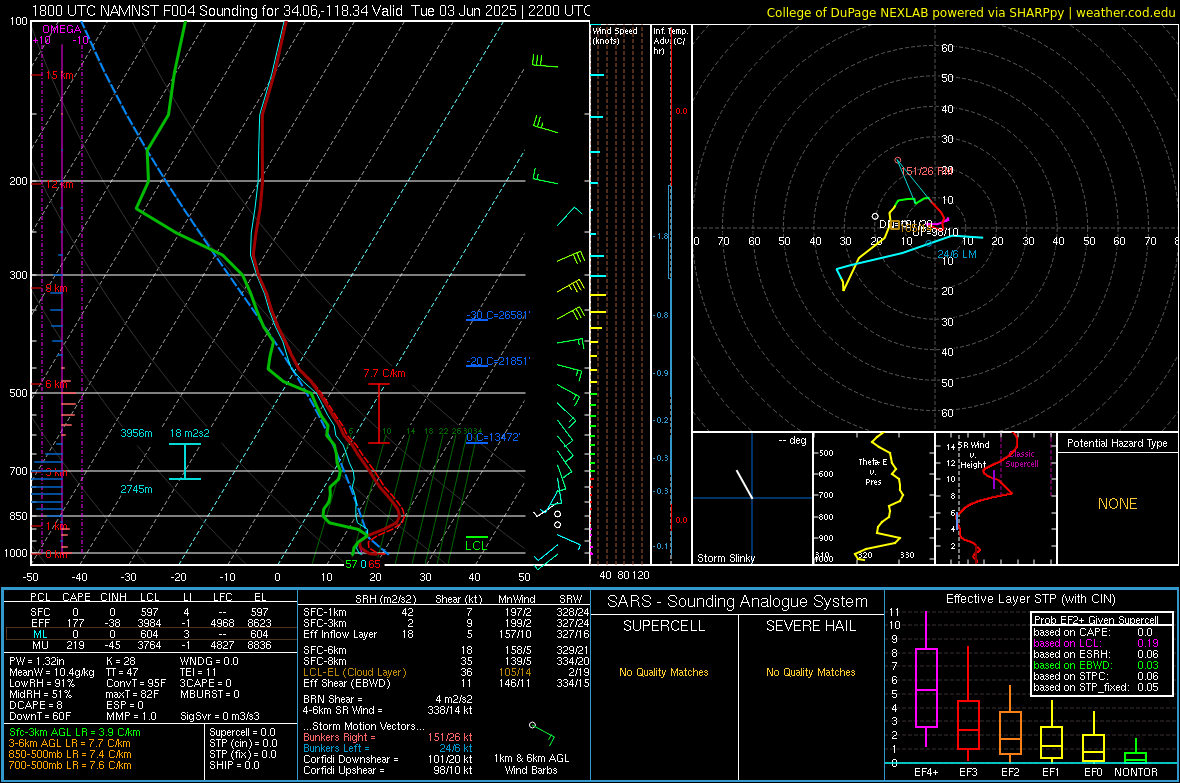Viewport: 1180px width, 783px height.
Task: Click the green LCL marker label
Action: [x=476, y=545]
